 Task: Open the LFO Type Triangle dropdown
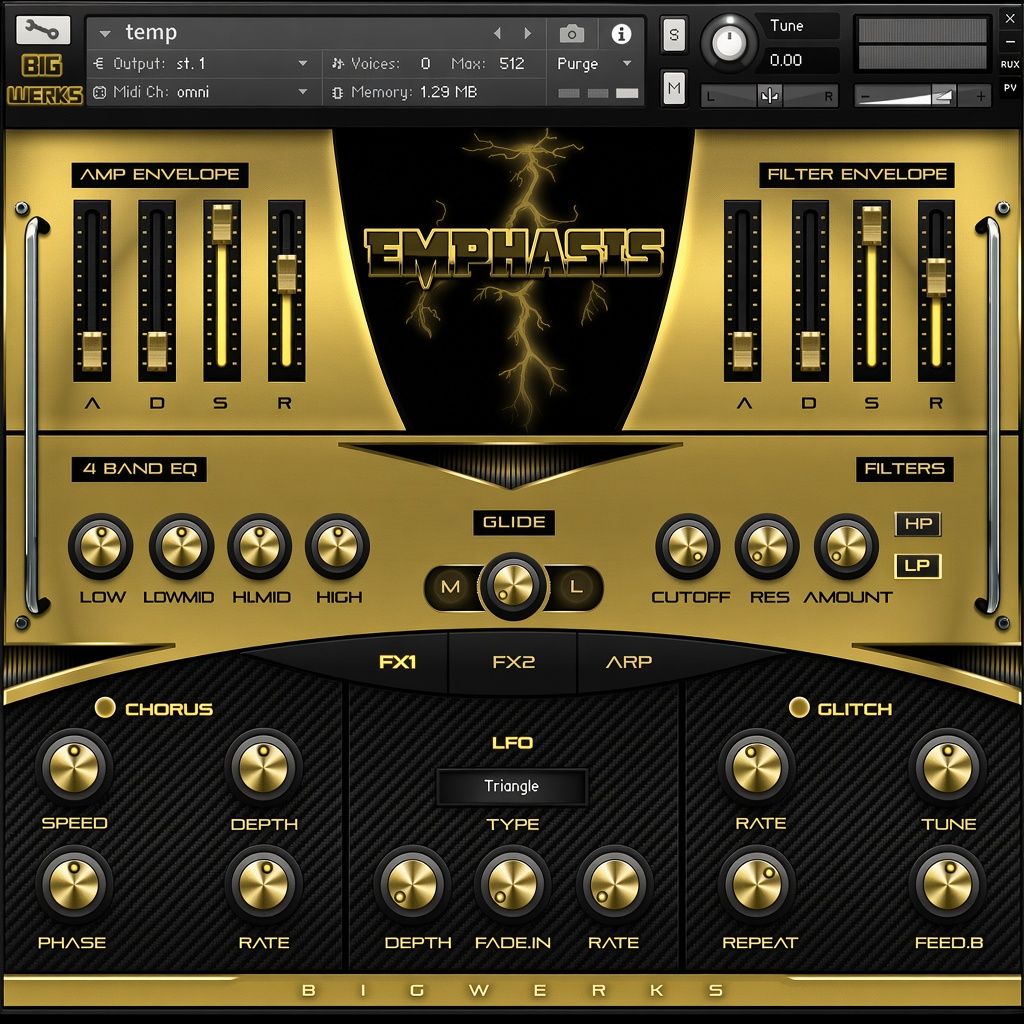(512, 786)
